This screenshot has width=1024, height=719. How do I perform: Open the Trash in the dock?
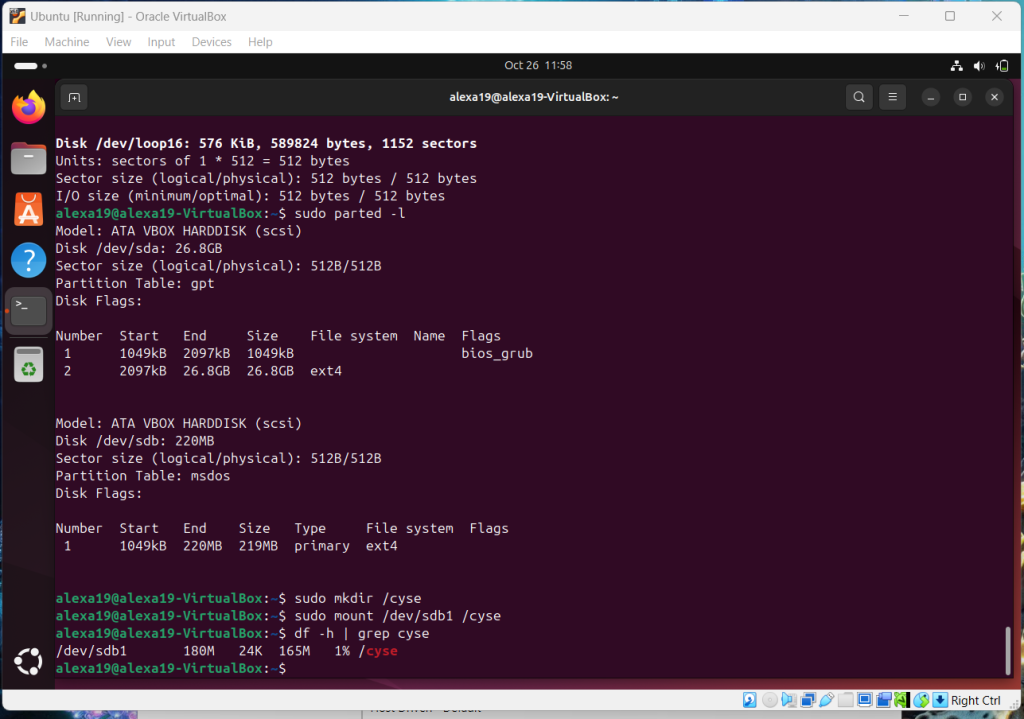pos(28,364)
